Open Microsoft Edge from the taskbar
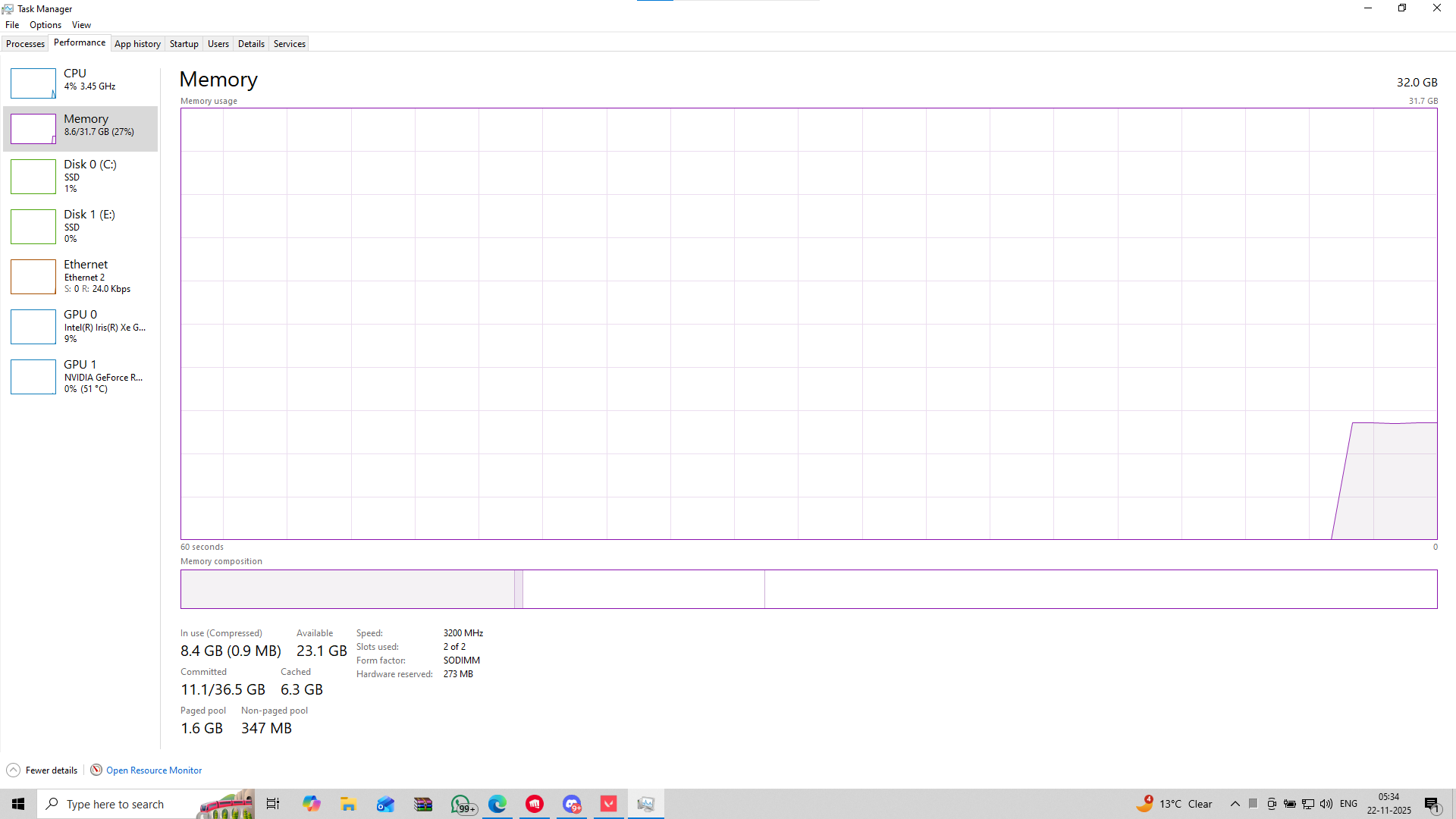Screen dimensions: 1456x819 [497, 804]
